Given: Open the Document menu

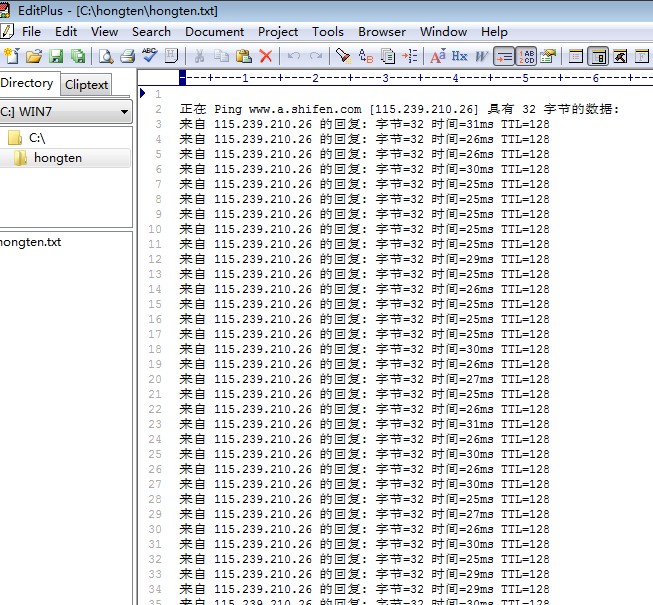Looking at the screenshot, I should point(214,32).
